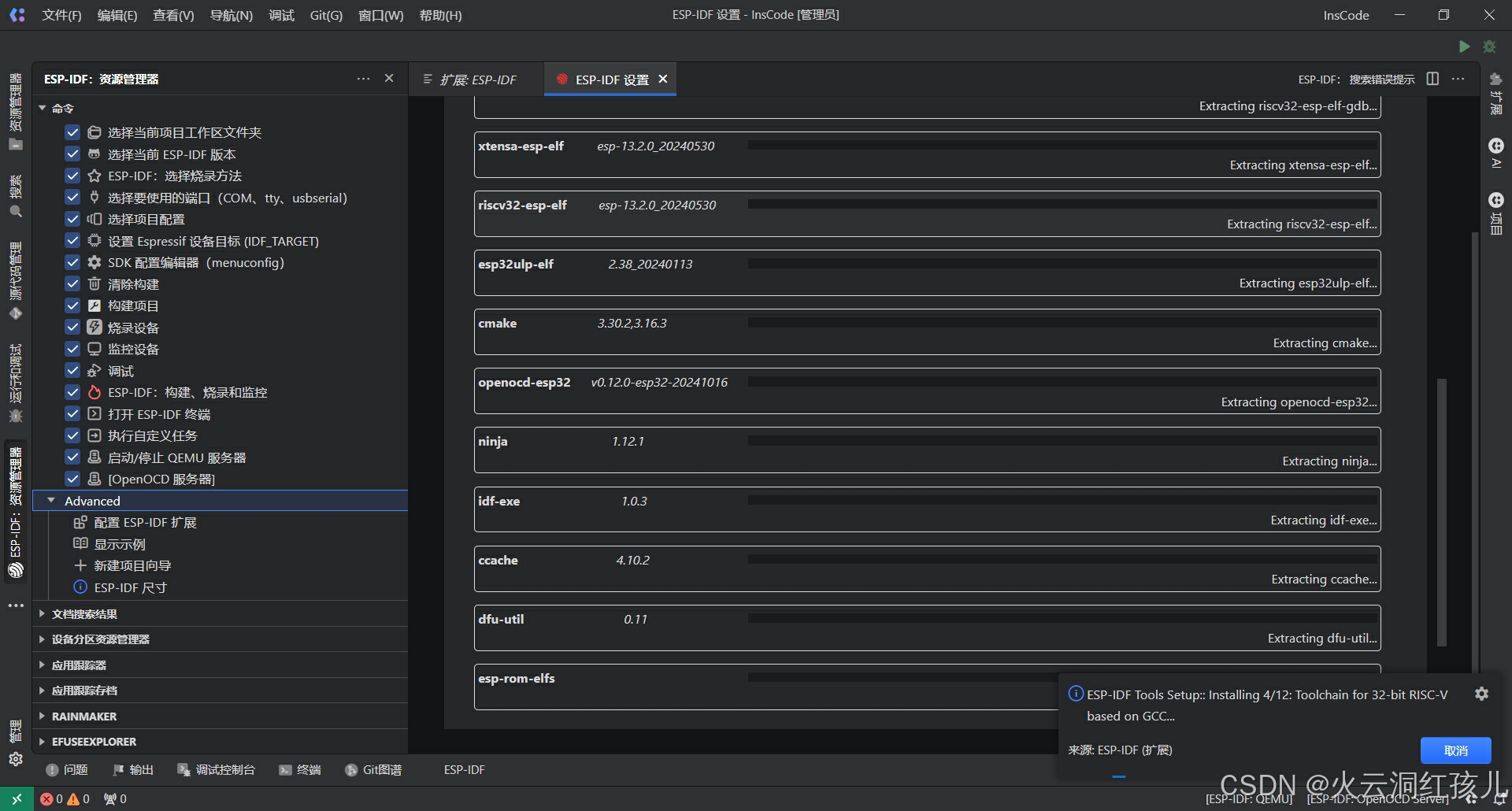This screenshot has height=811, width=1512.
Task: Open the 资源管理器 explorer in activity bar
Action: click(x=16, y=112)
